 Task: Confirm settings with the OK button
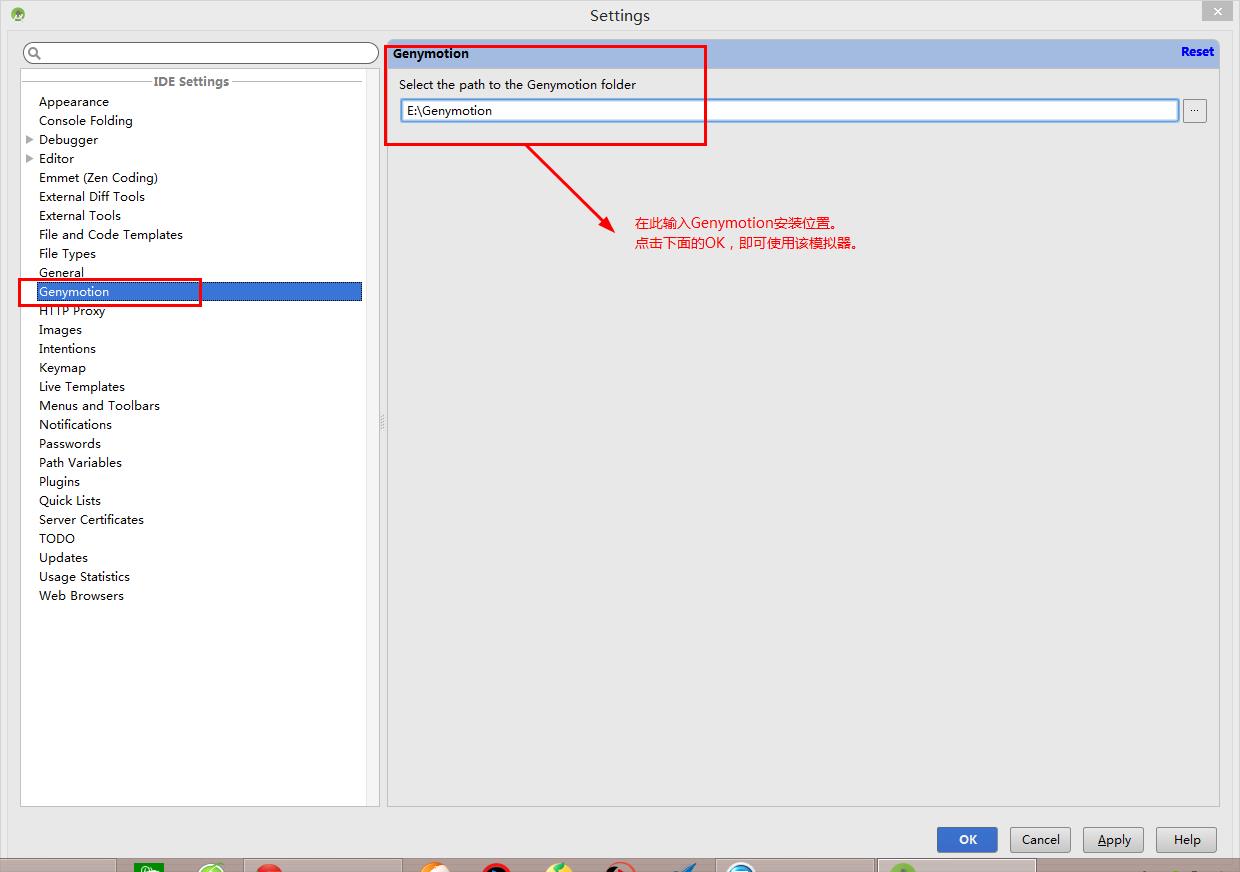point(967,840)
